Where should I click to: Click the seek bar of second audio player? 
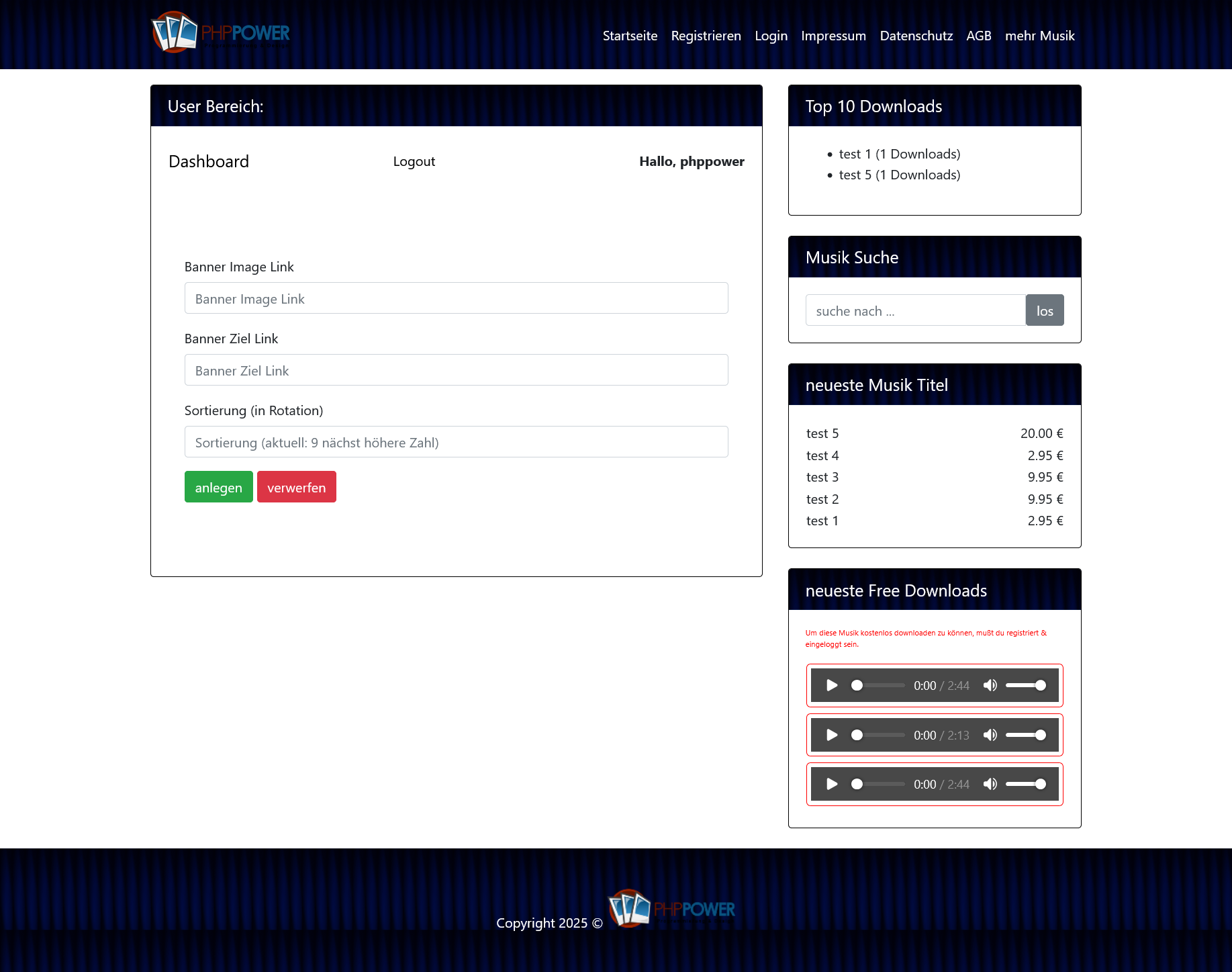click(x=880, y=735)
